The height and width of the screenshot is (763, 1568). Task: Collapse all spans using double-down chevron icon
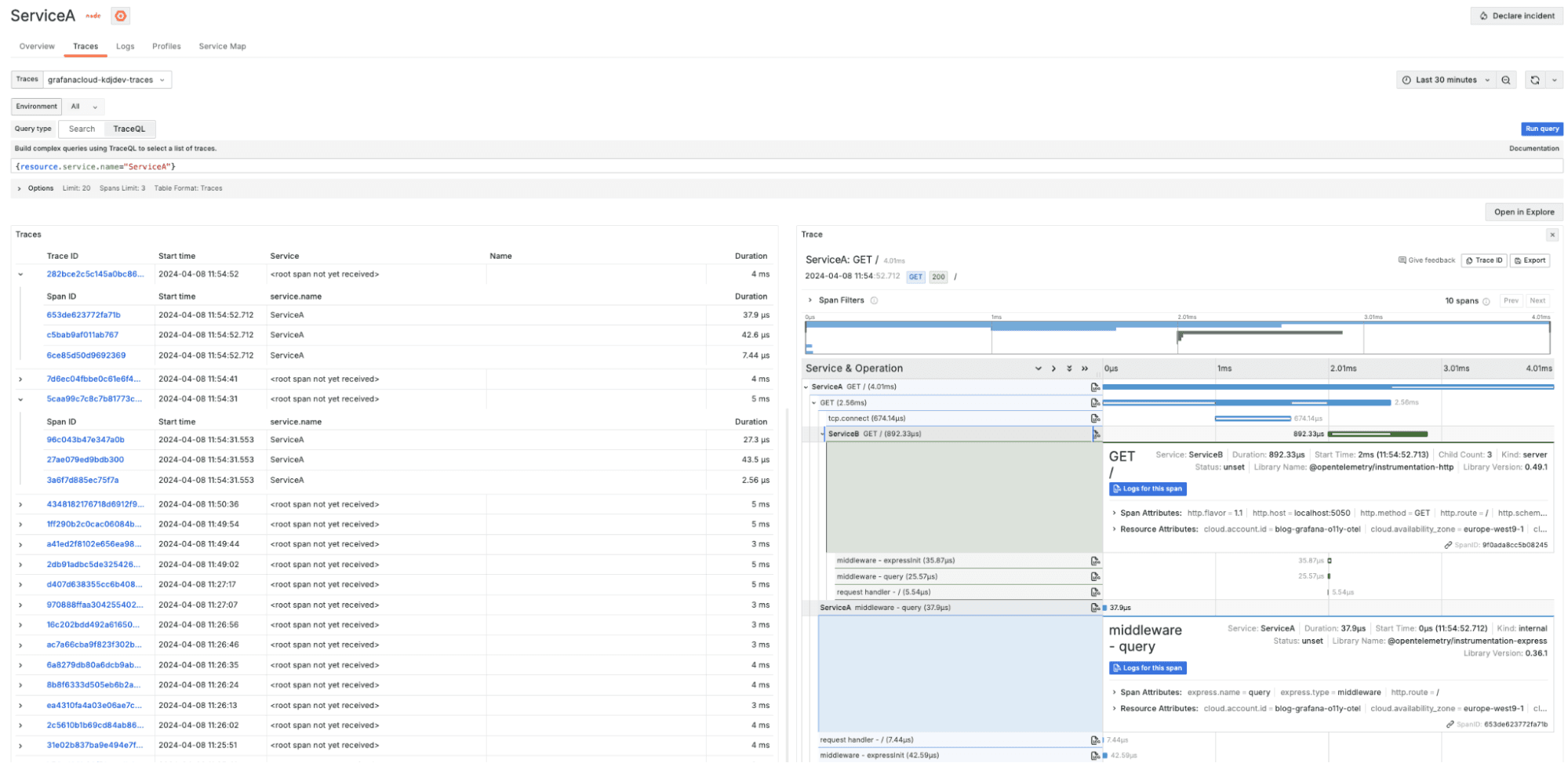click(1069, 368)
